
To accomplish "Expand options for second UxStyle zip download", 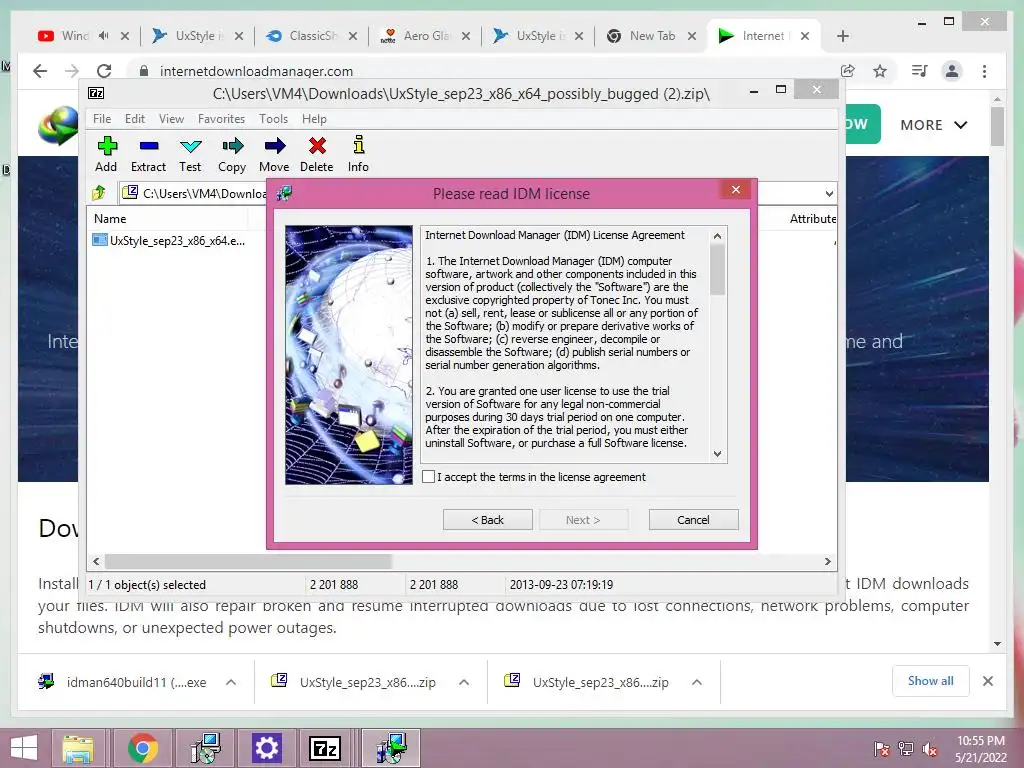I will coord(697,682).
